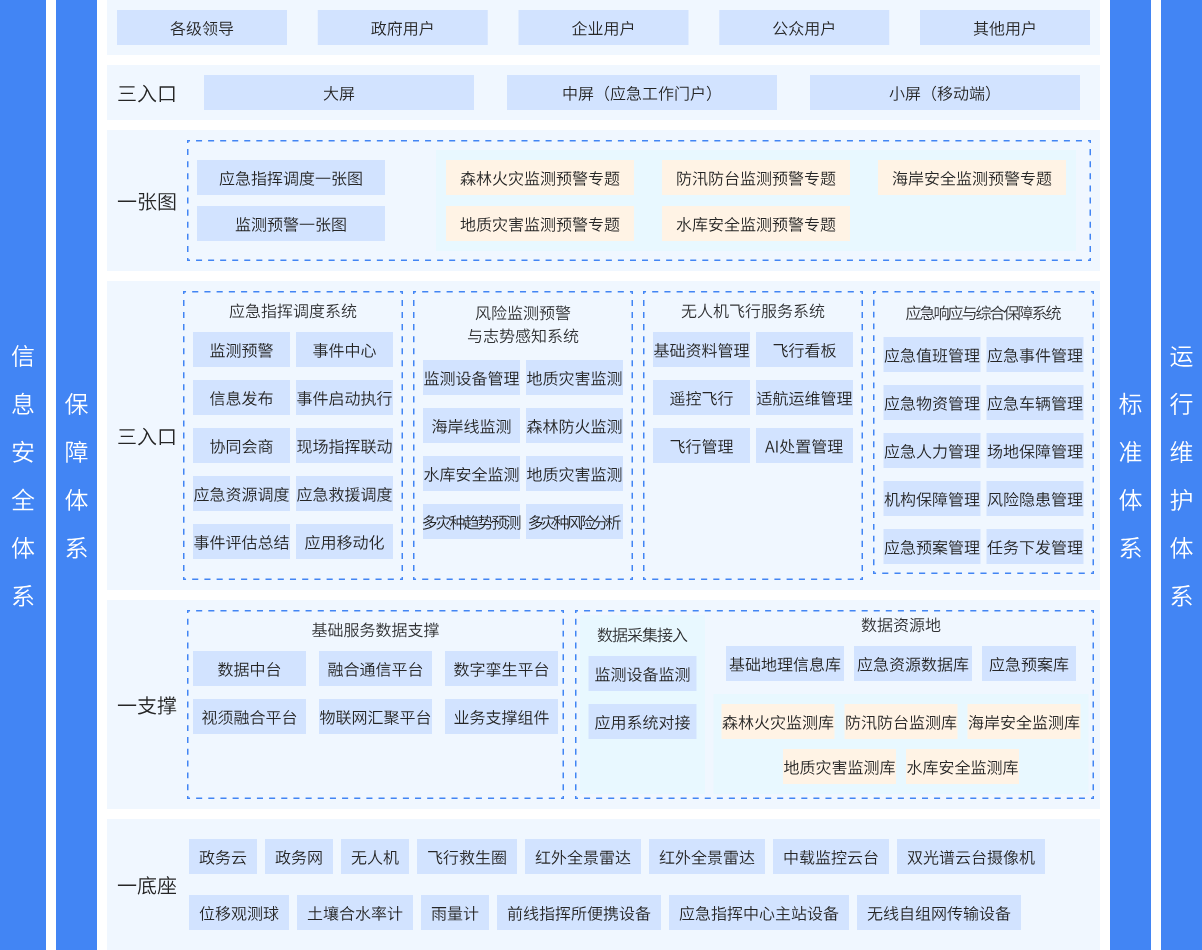1202x950 pixels.
Task: Select the 企业用户 box
Action: pyautogui.click(x=603, y=28)
